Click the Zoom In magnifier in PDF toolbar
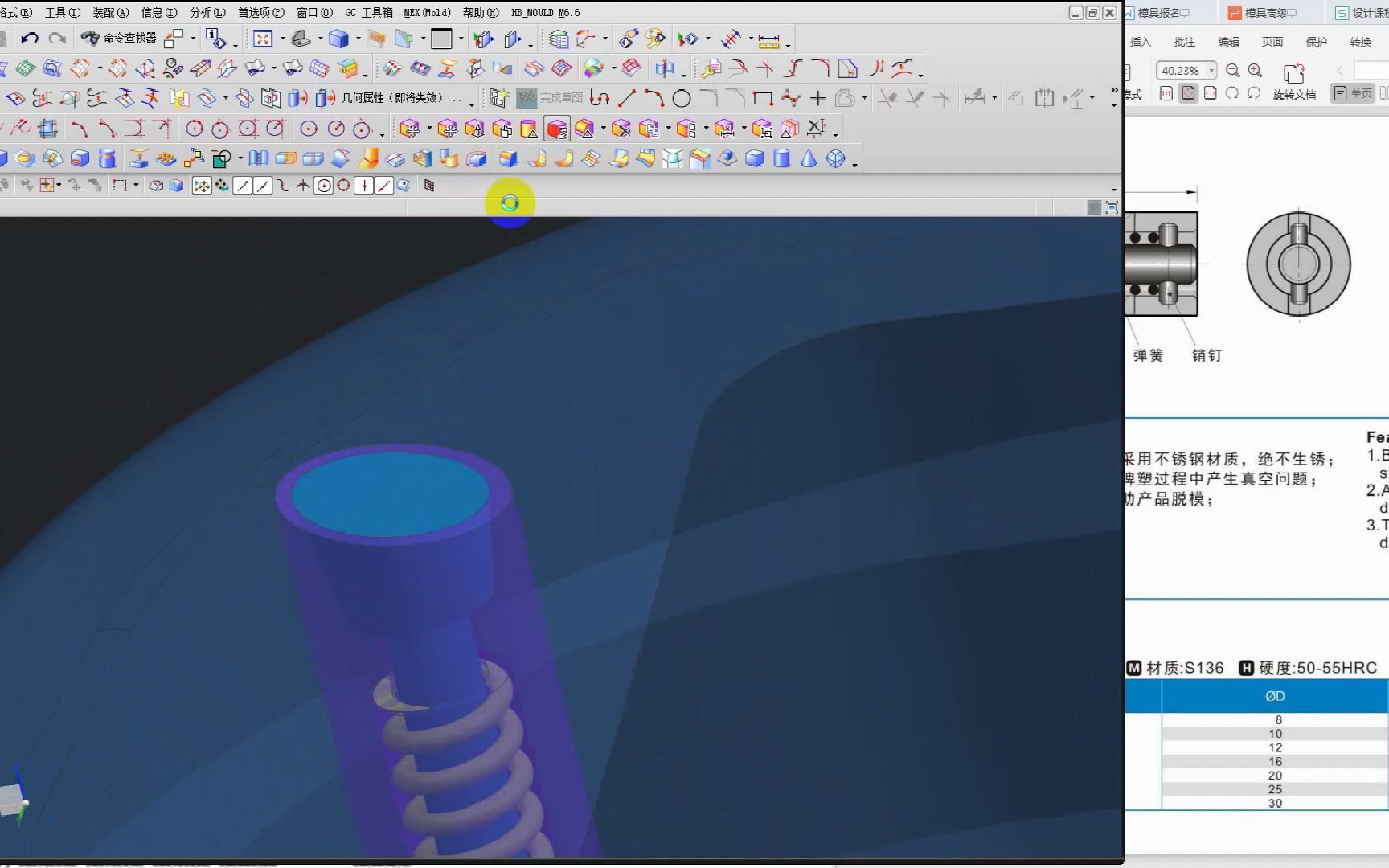 tap(1255, 70)
